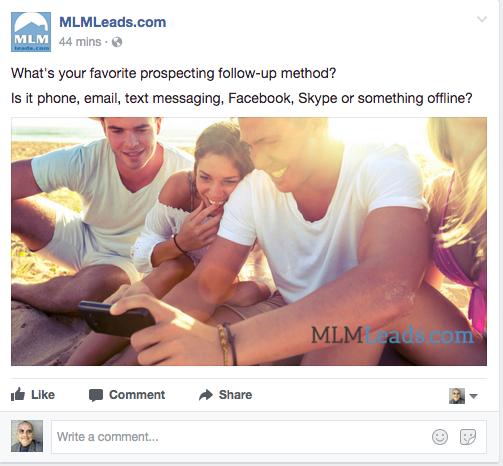Open the smiley emoji picker in comment box

point(440,437)
